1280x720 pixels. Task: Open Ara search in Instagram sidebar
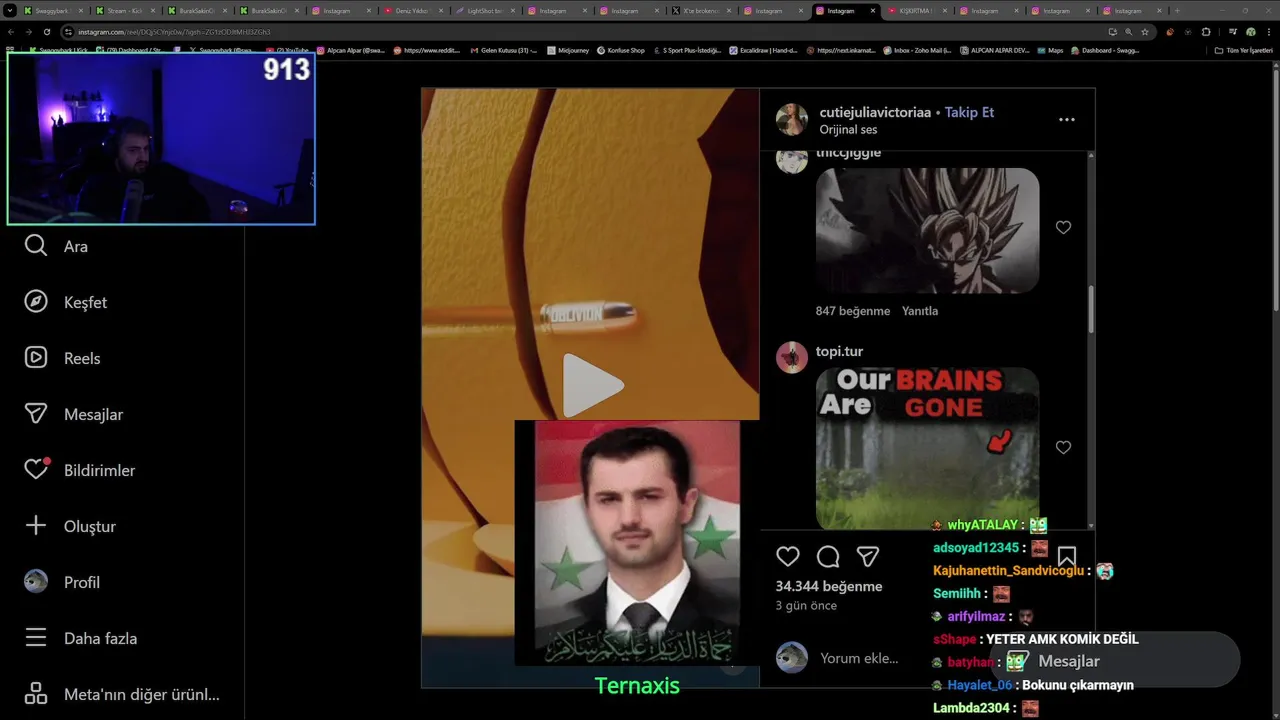(x=56, y=246)
